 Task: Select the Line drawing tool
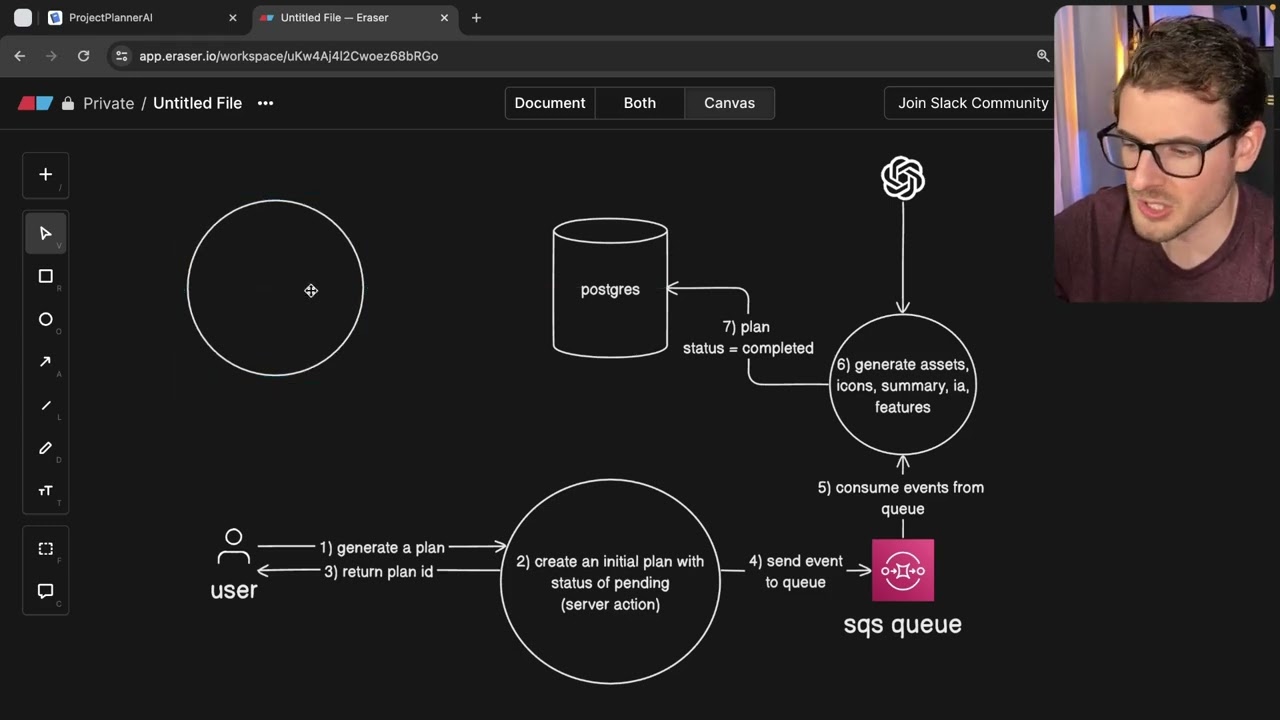point(45,405)
